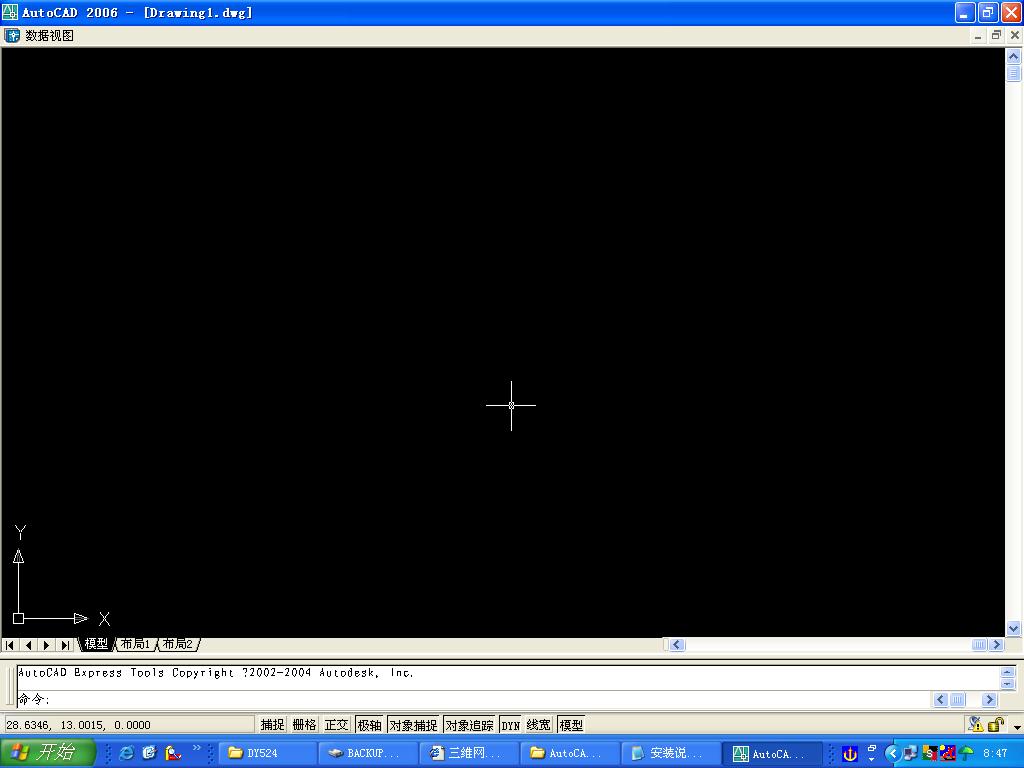The width and height of the screenshot is (1024, 768).
Task: Open the Windows 开始 start menu
Action: [48, 753]
